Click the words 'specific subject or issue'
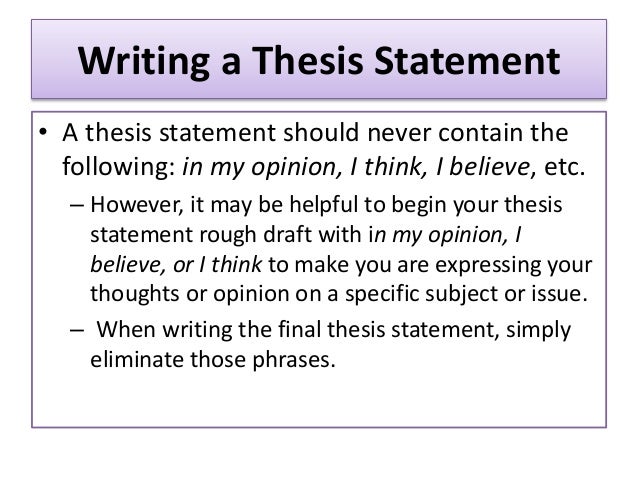The height and width of the screenshot is (479, 638). click(466, 294)
